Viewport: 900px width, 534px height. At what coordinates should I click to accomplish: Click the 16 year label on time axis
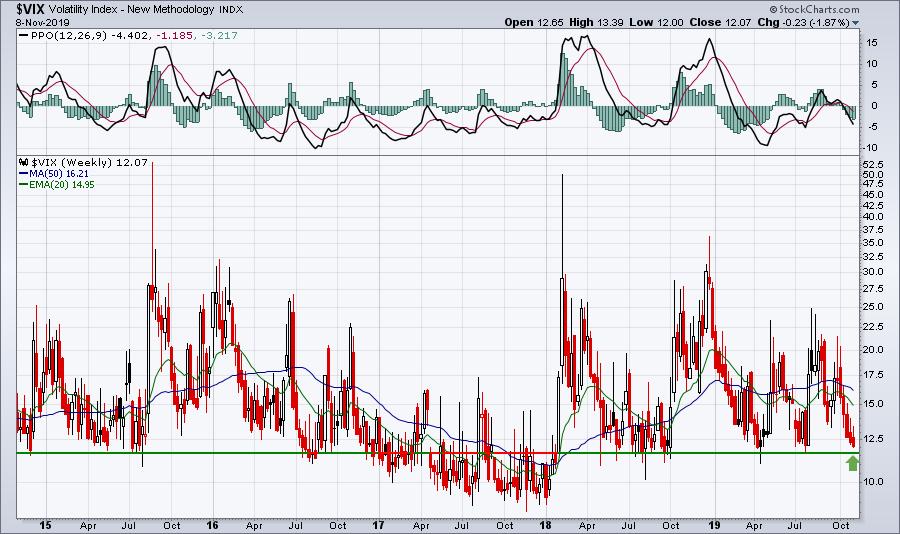(212, 525)
